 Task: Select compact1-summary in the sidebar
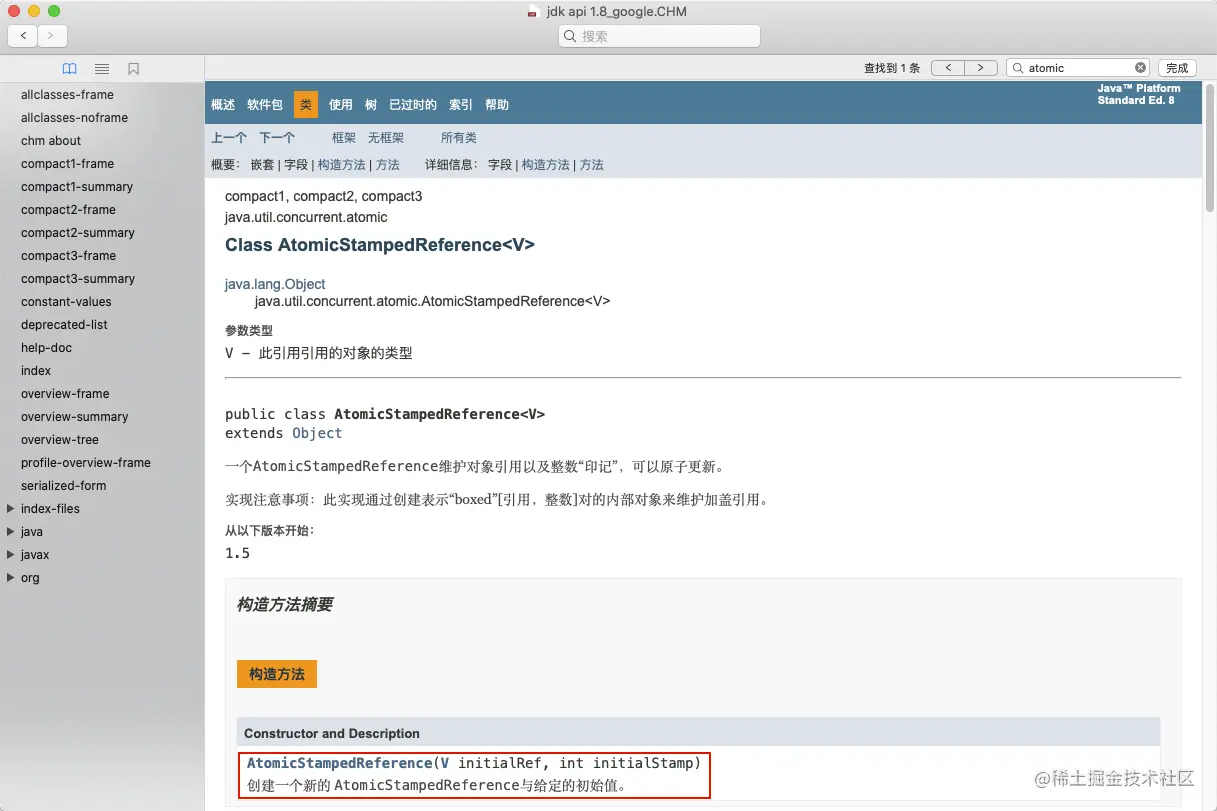click(x=77, y=187)
